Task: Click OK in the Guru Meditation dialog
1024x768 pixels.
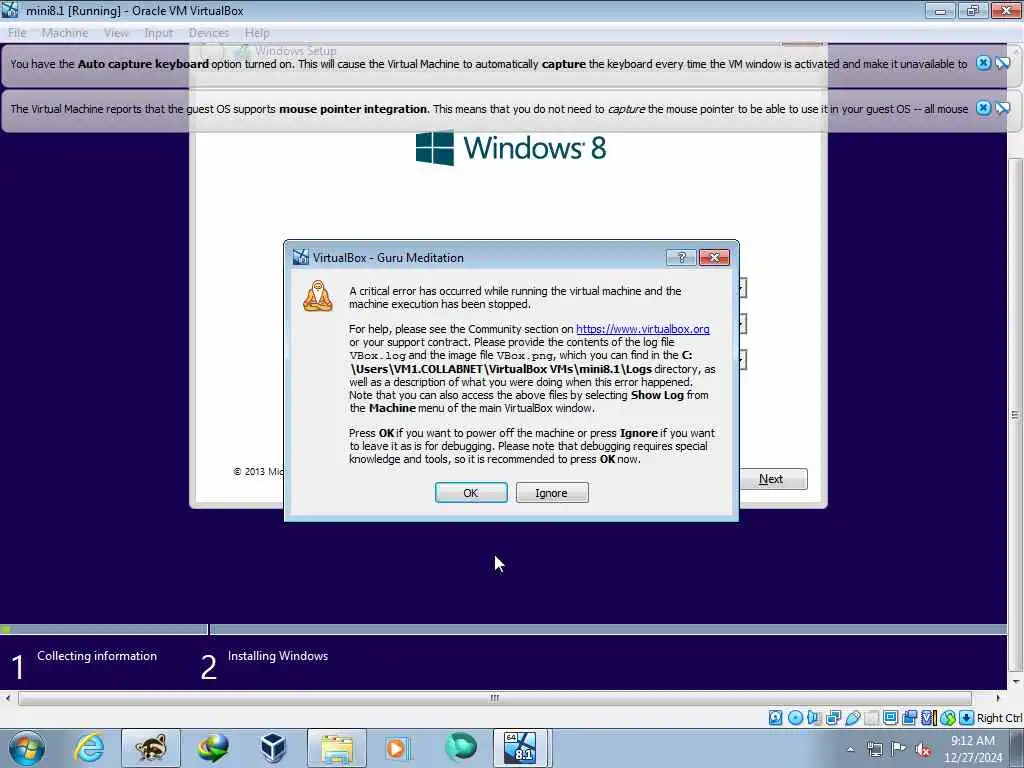Action: click(x=471, y=493)
